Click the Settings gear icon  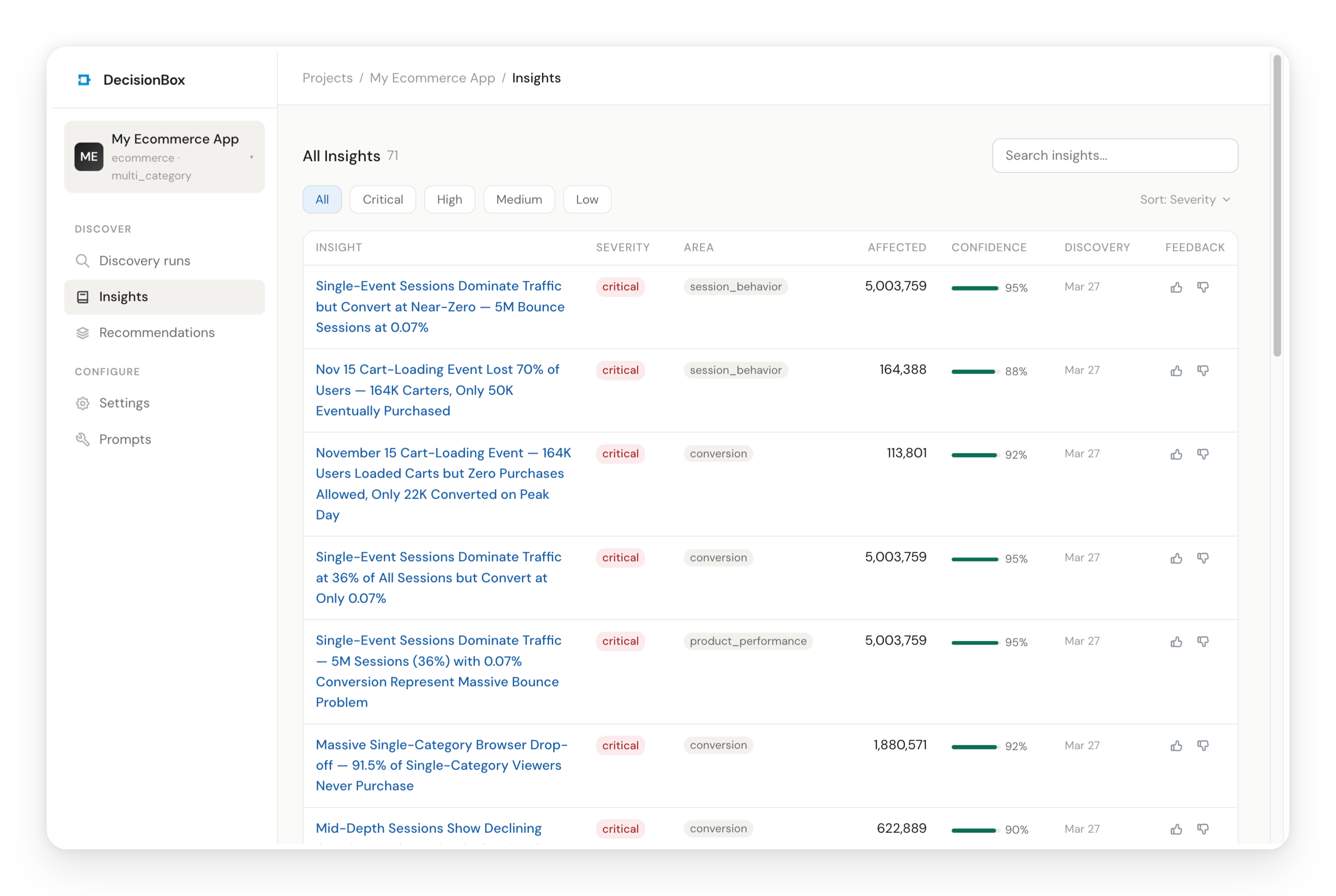pos(82,403)
